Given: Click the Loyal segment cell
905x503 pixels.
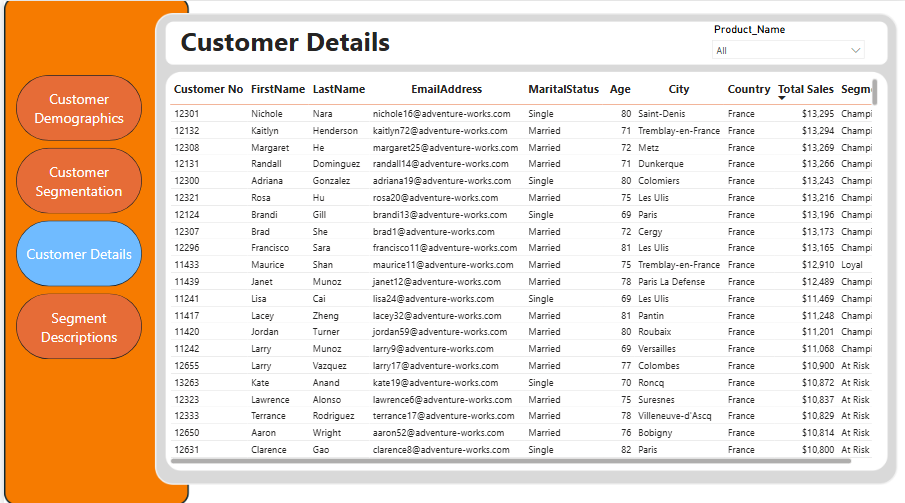Looking at the screenshot, I should pyautogui.click(x=852, y=264).
